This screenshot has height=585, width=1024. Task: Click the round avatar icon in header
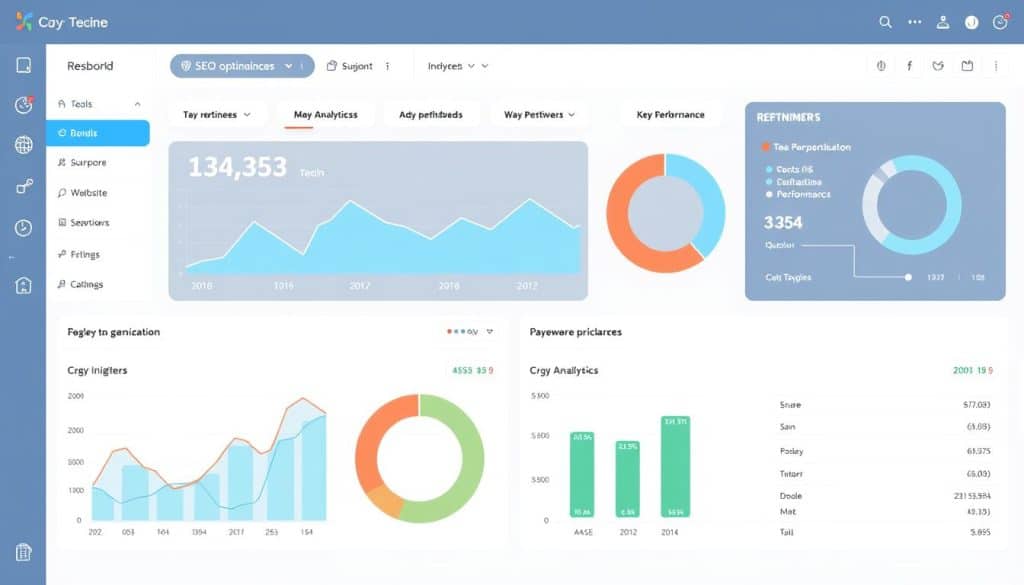(x=972, y=22)
